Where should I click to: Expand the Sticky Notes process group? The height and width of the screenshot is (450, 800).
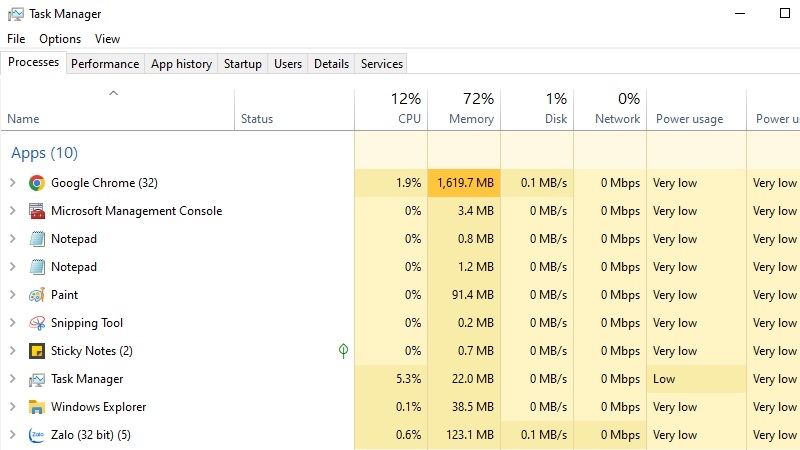12,351
